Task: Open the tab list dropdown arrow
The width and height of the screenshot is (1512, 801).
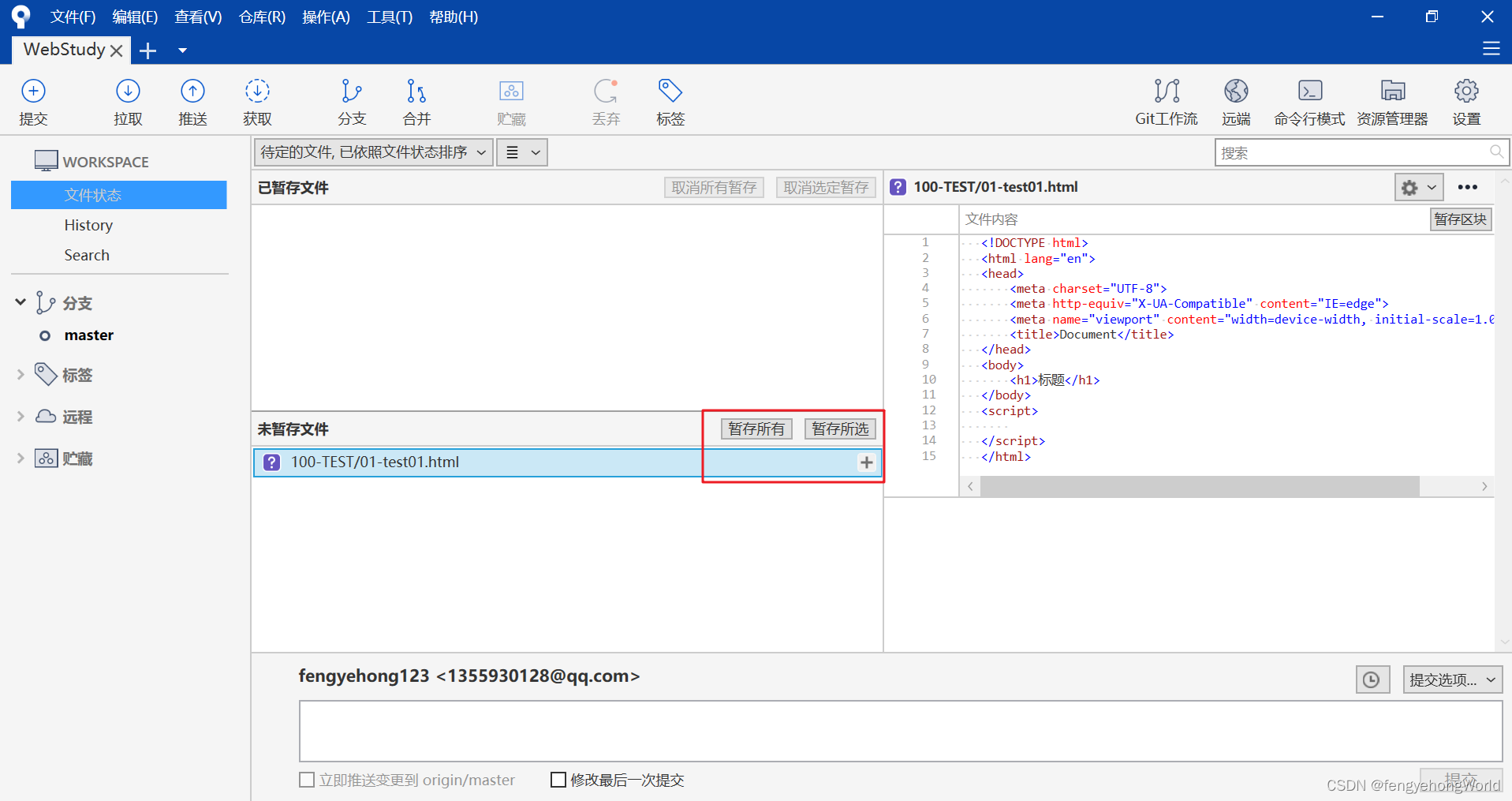Action: click(x=182, y=51)
